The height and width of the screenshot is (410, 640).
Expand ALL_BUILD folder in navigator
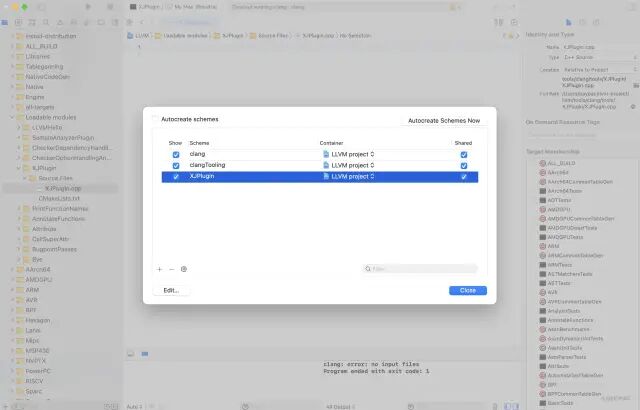point(12,47)
